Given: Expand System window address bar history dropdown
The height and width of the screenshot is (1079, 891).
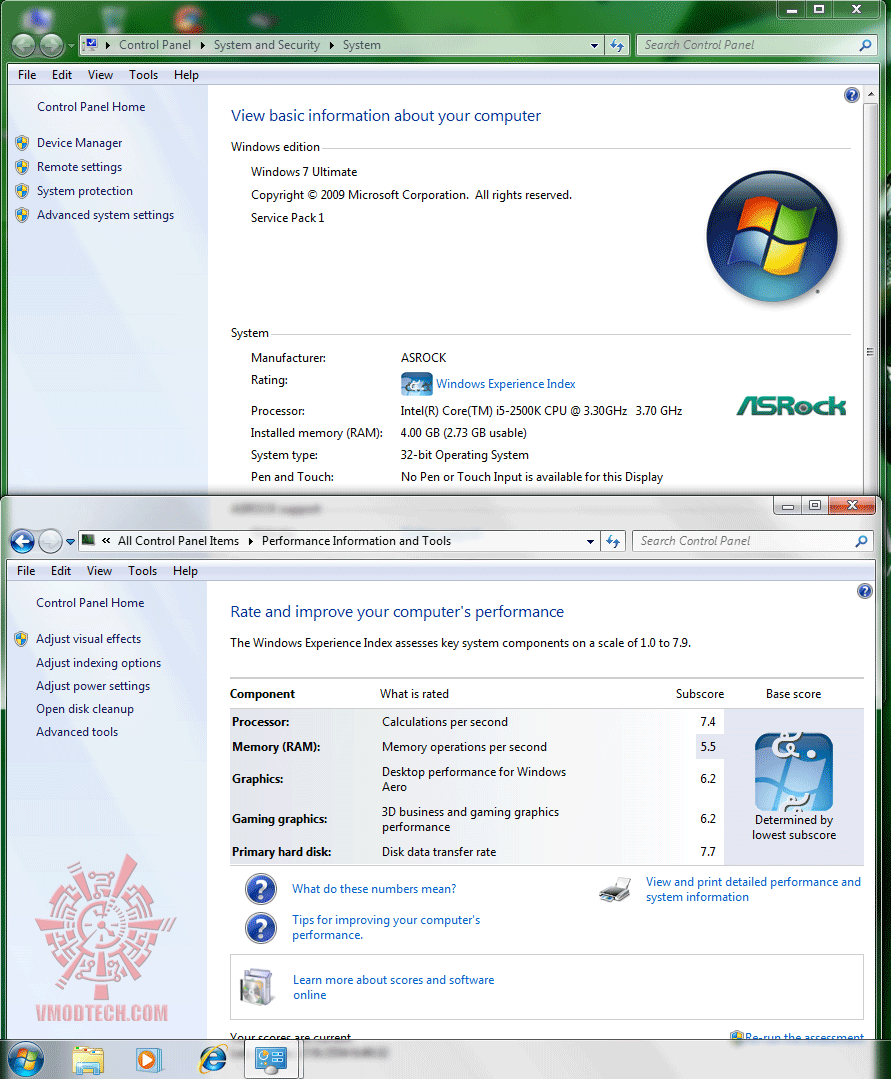Looking at the screenshot, I should tap(594, 45).
